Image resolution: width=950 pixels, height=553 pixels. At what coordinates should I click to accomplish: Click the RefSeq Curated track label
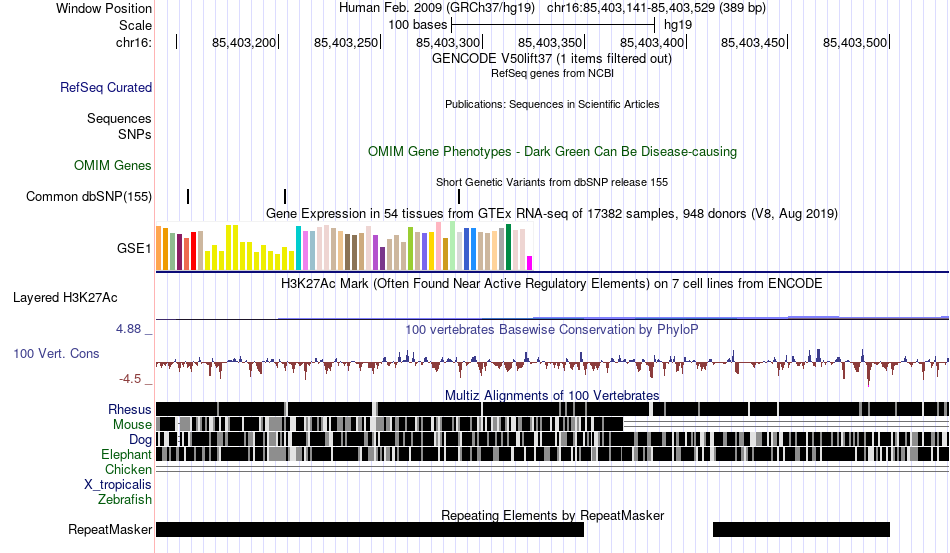click(106, 87)
